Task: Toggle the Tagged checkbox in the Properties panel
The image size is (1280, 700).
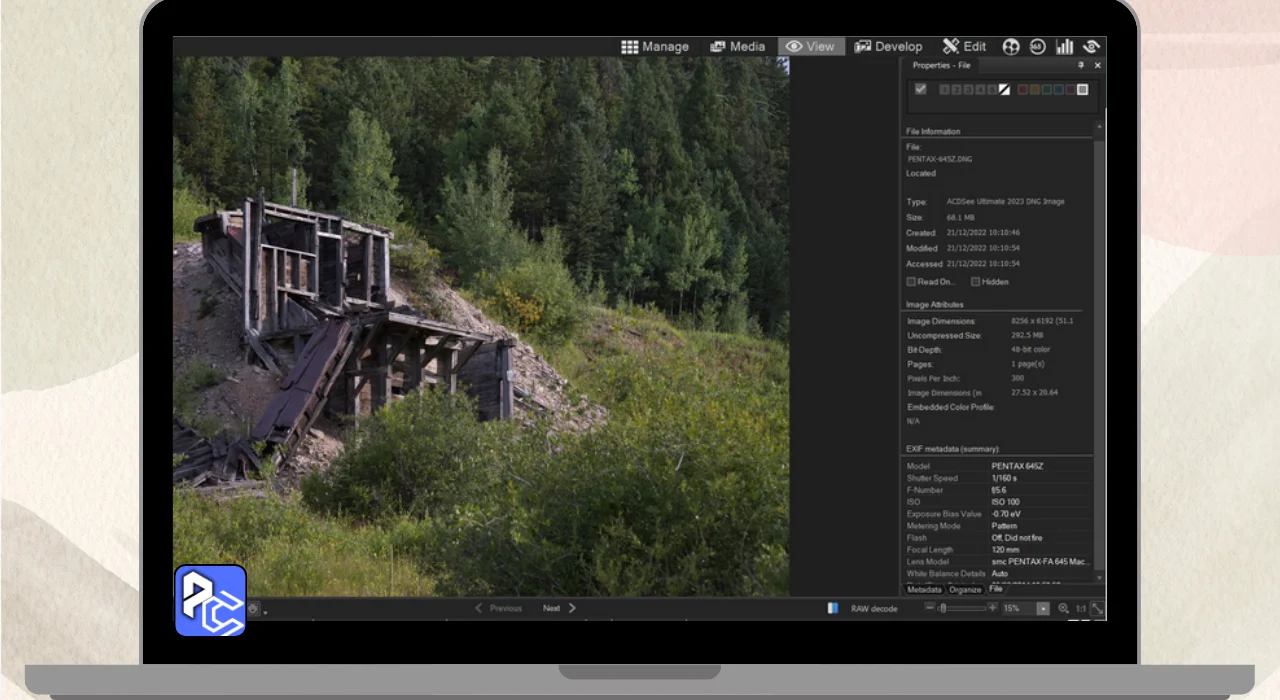Action: (x=921, y=89)
